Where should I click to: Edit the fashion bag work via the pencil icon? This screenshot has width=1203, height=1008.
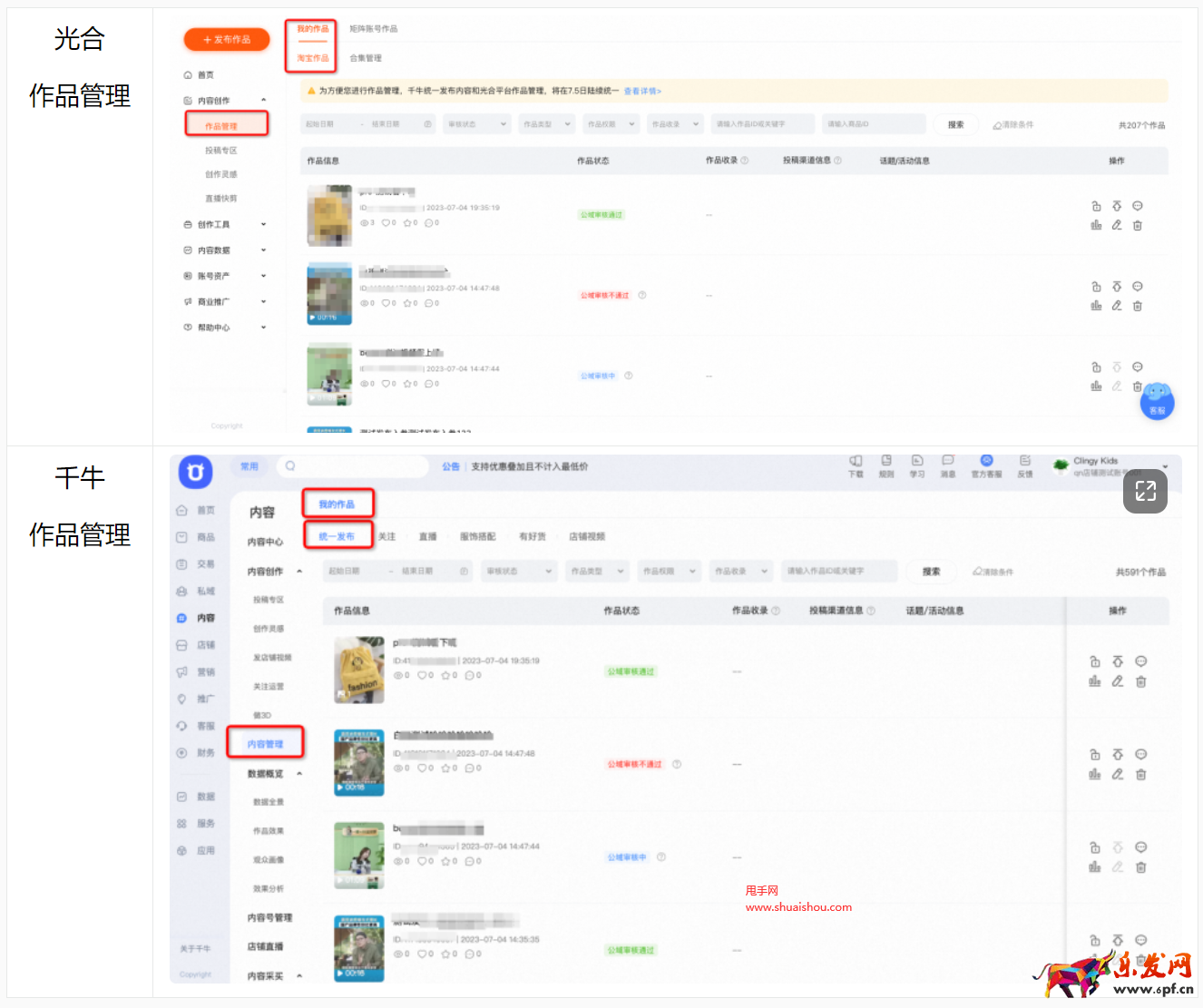pyautogui.click(x=1117, y=683)
